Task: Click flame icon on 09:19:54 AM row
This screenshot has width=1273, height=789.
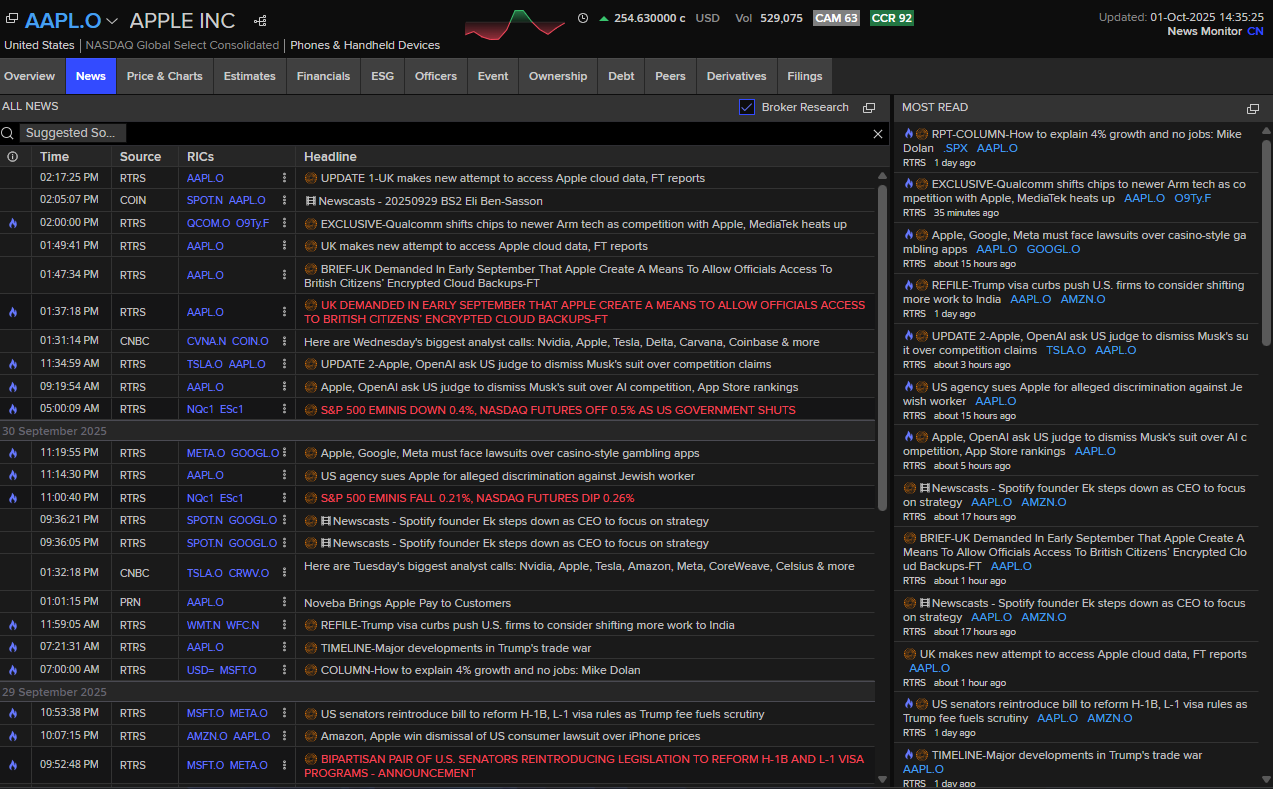Action: (13, 386)
